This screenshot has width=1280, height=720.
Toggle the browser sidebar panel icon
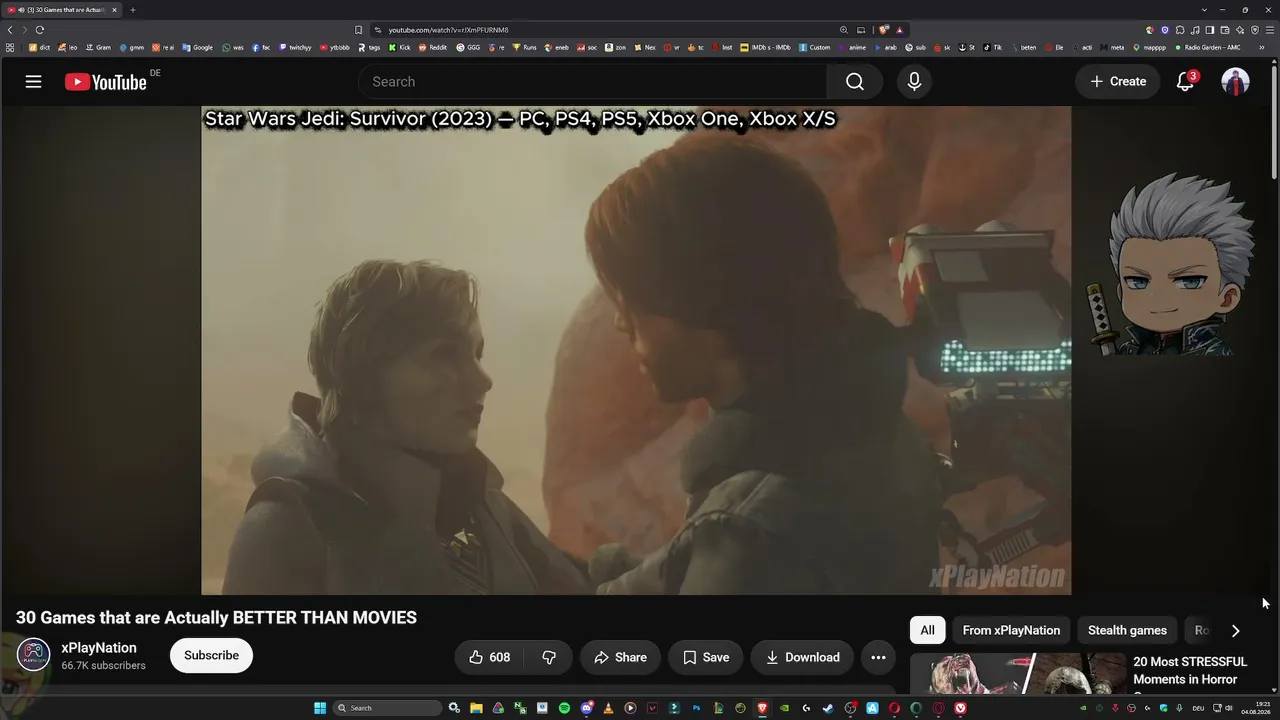tap(1210, 30)
